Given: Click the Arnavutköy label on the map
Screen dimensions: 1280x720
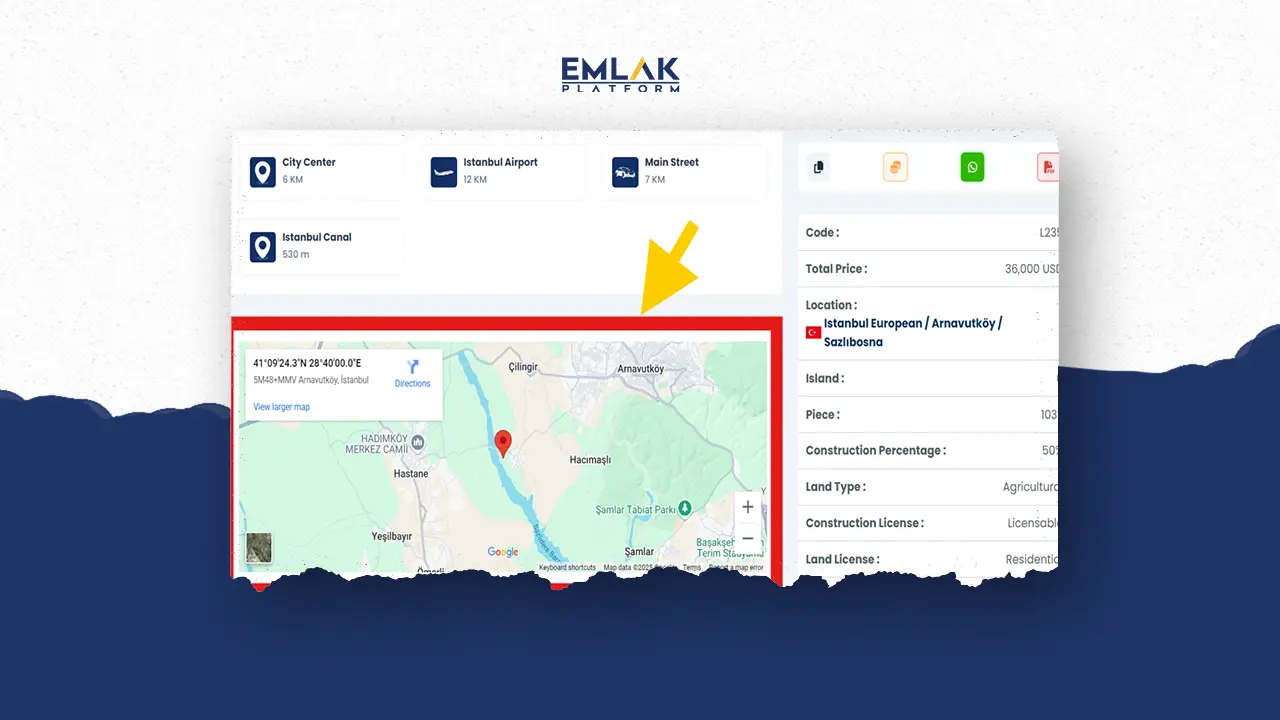Looking at the screenshot, I should pos(643,369).
